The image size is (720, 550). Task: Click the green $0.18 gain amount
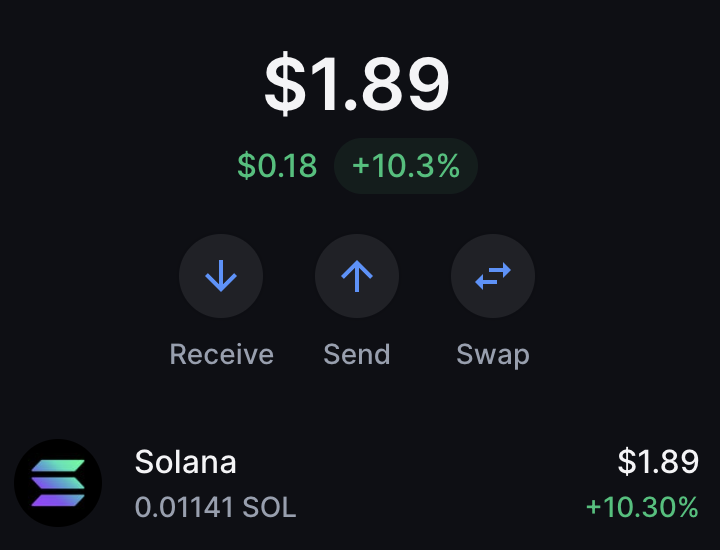click(x=277, y=166)
